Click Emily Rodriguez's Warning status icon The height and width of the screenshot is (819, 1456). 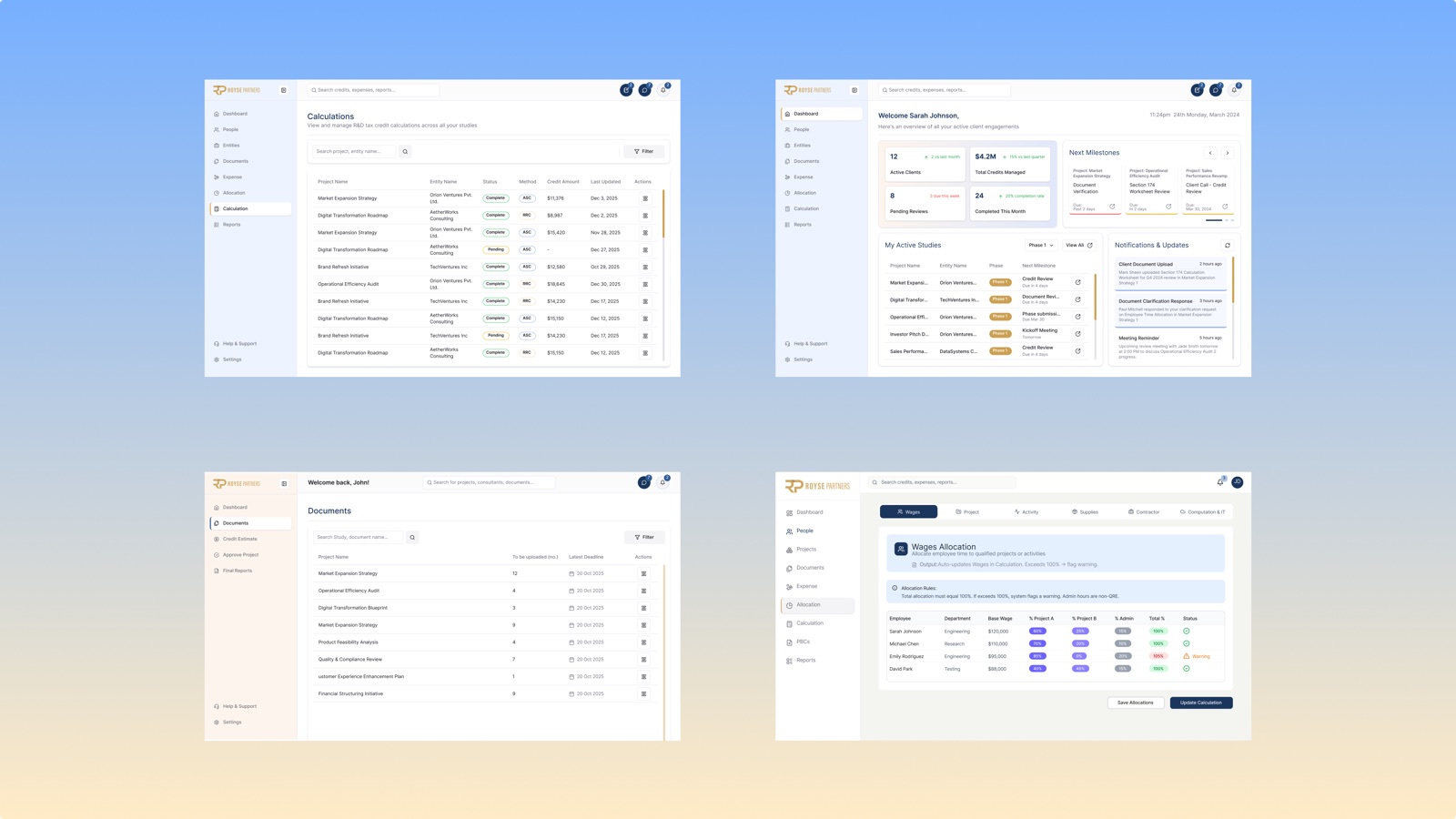[1186, 656]
